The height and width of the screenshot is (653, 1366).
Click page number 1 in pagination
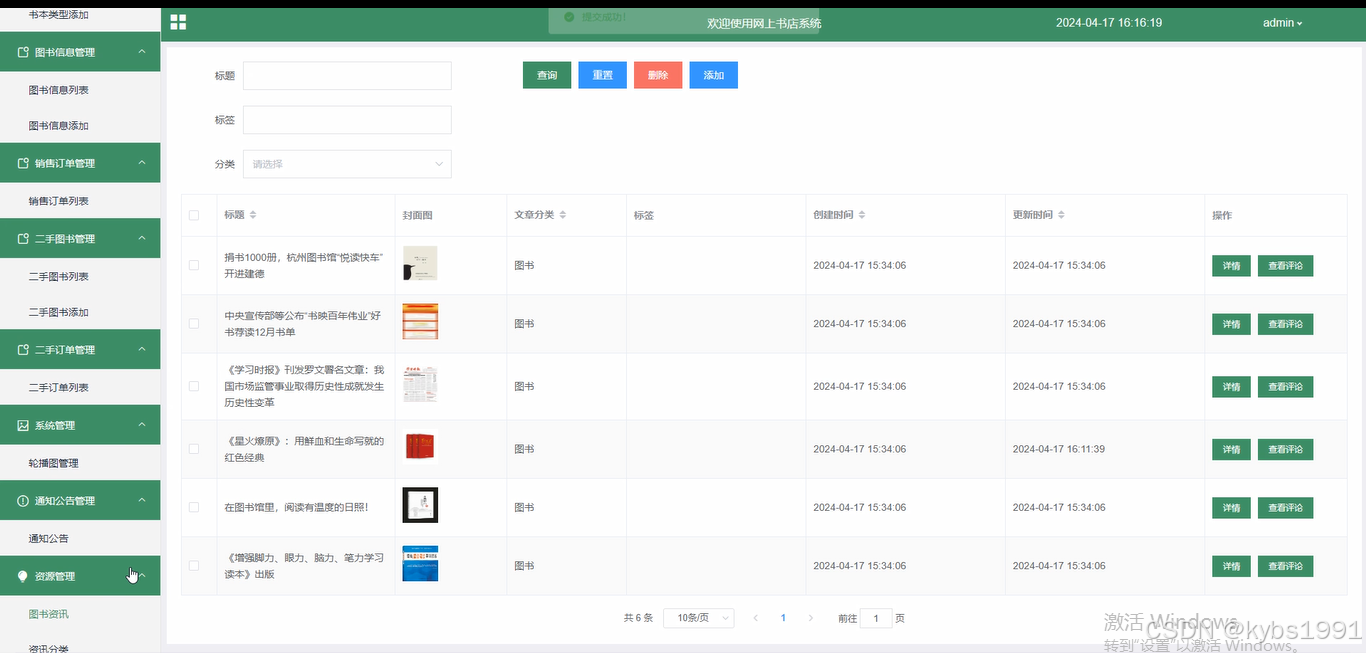pyautogui.click(x=783, y=618)
